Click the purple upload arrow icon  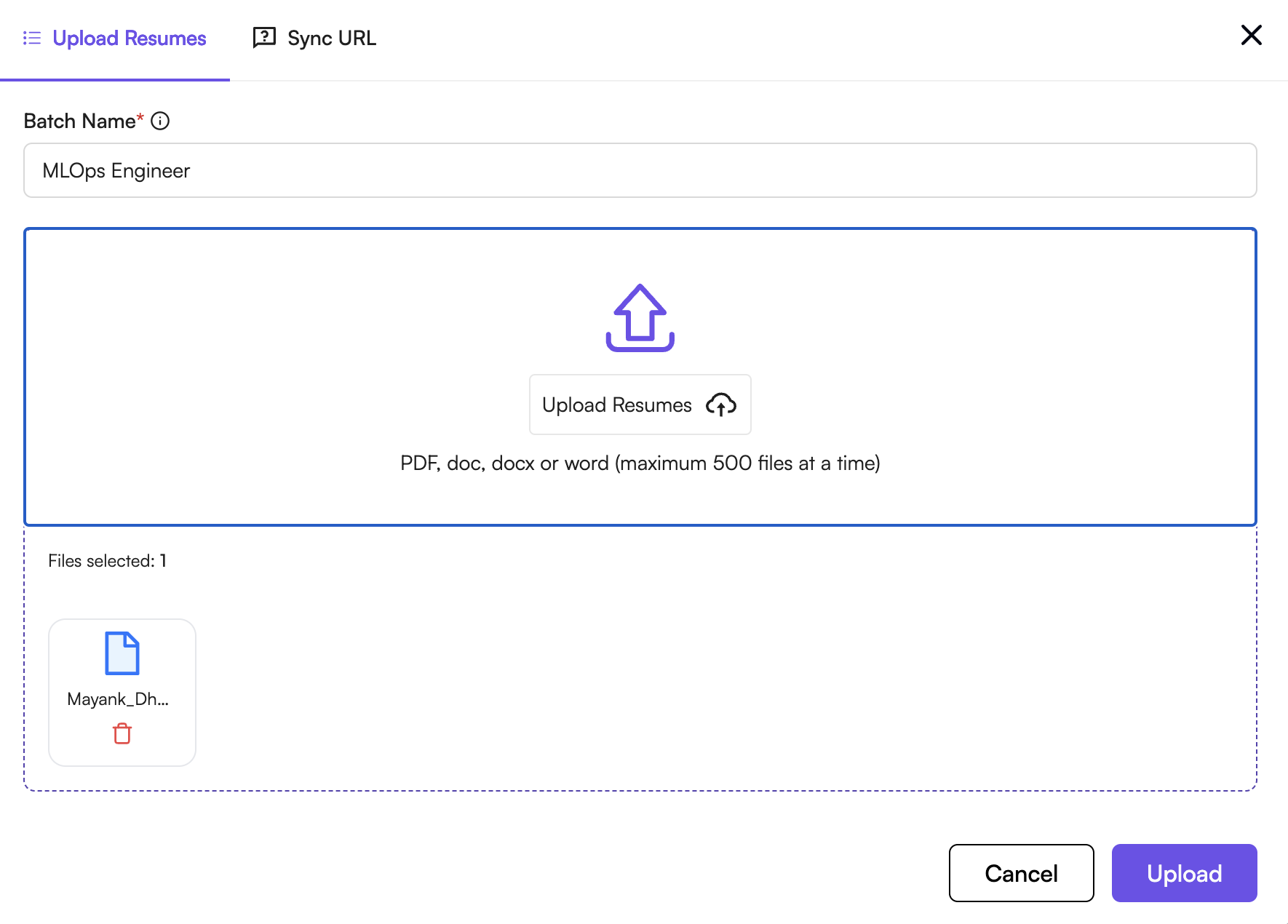[x=639, y=317]
